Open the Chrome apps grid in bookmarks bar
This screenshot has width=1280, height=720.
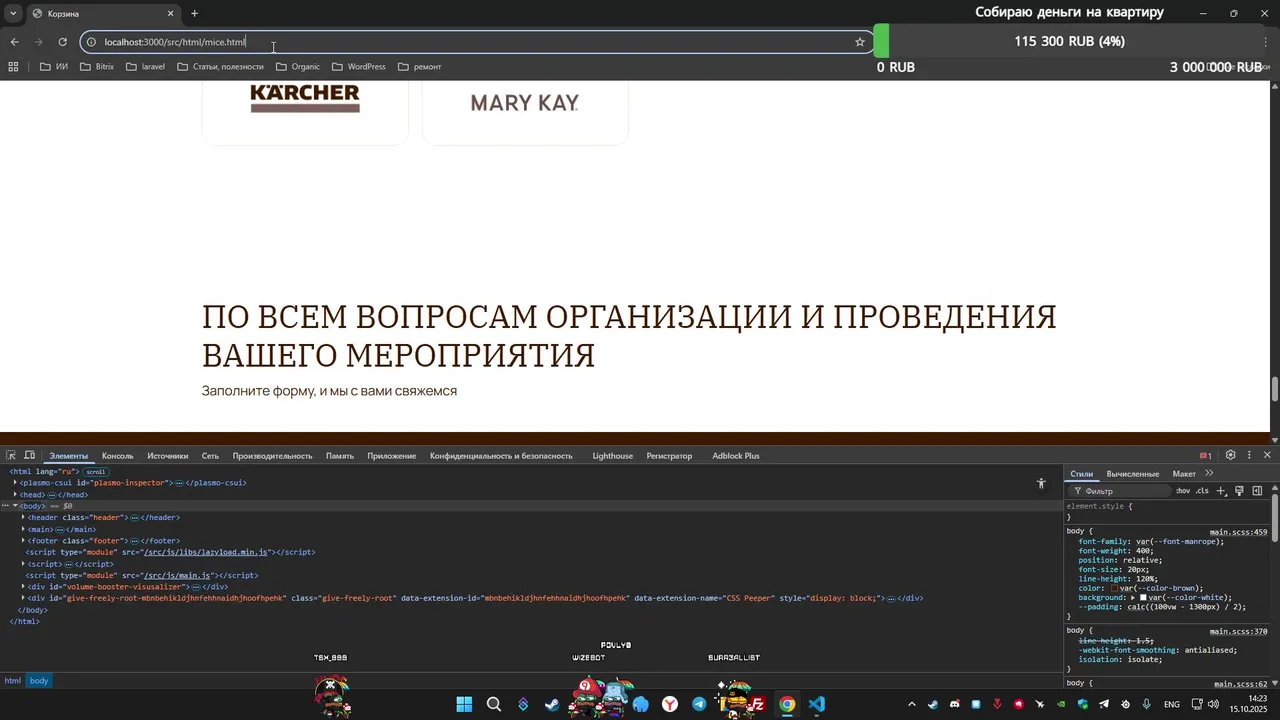[13, 67]
